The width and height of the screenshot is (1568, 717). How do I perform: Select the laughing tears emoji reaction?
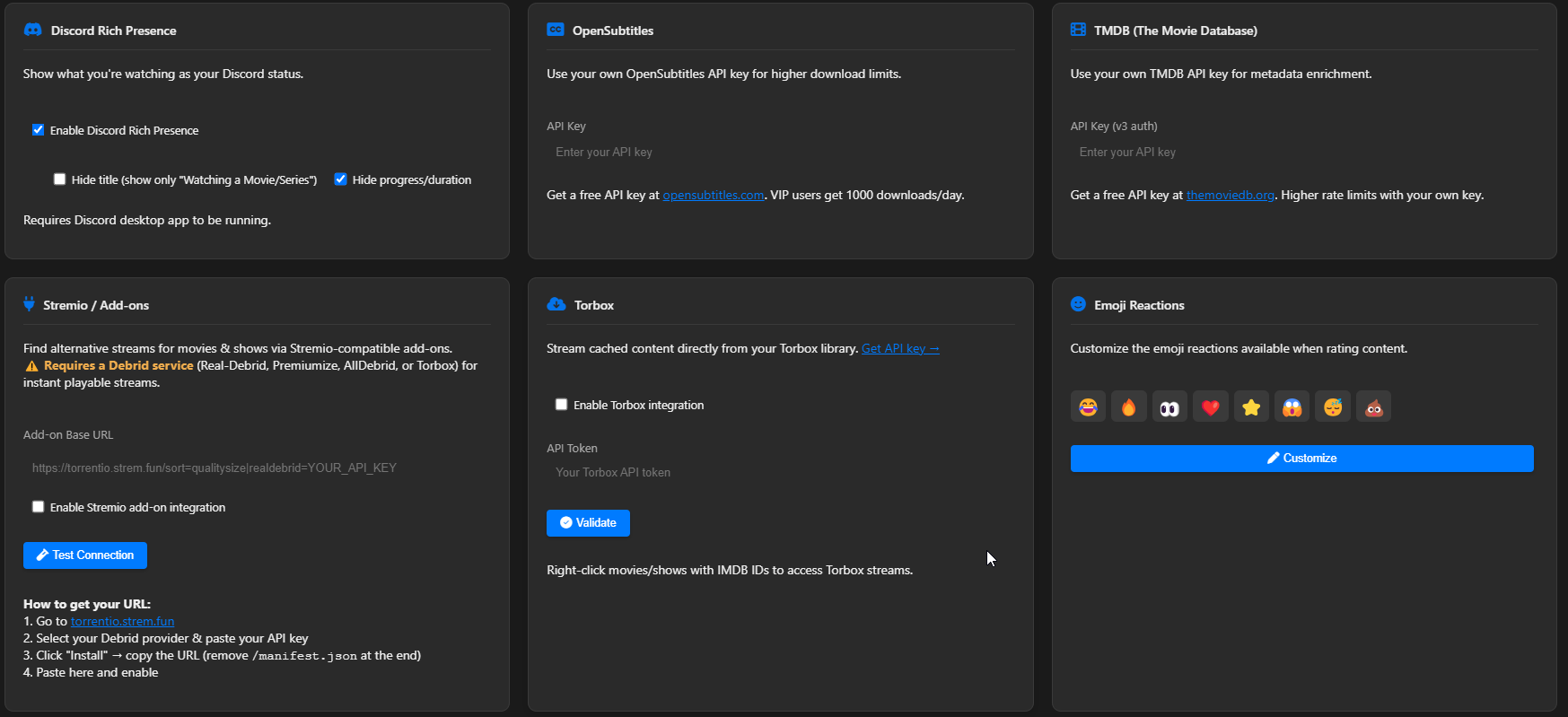coord(1088,407)
